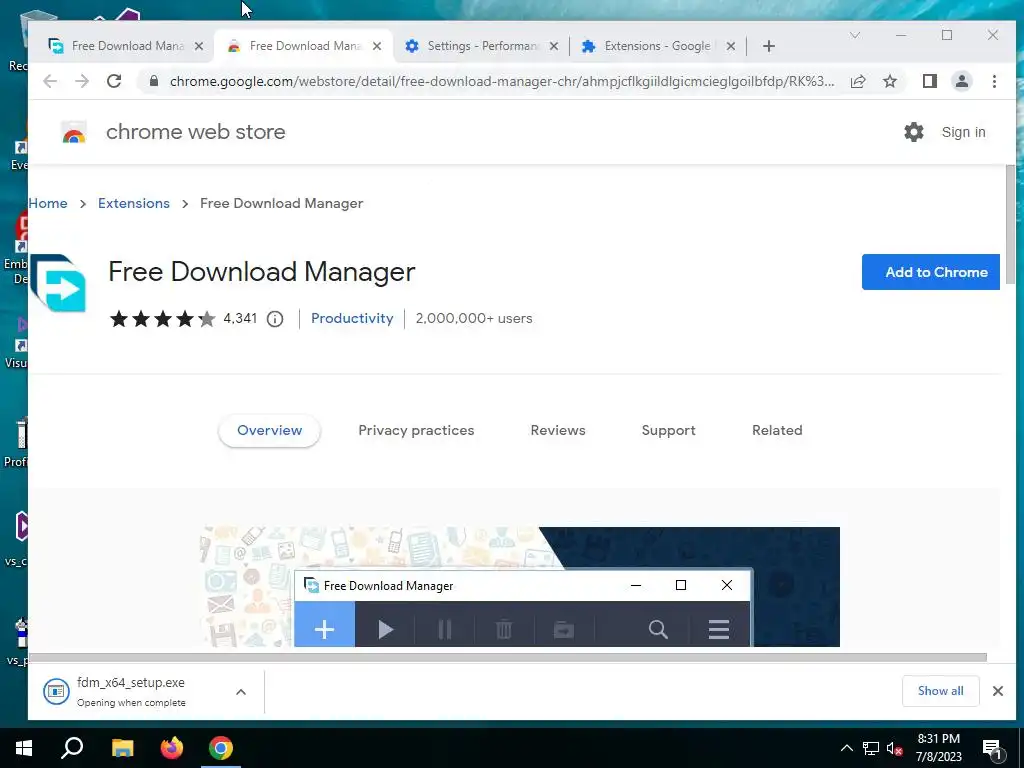This screenshot has width=1024, height=768.
Task: Open Windows Start menu
Action: pyautogui.click(x=24, y=748)
